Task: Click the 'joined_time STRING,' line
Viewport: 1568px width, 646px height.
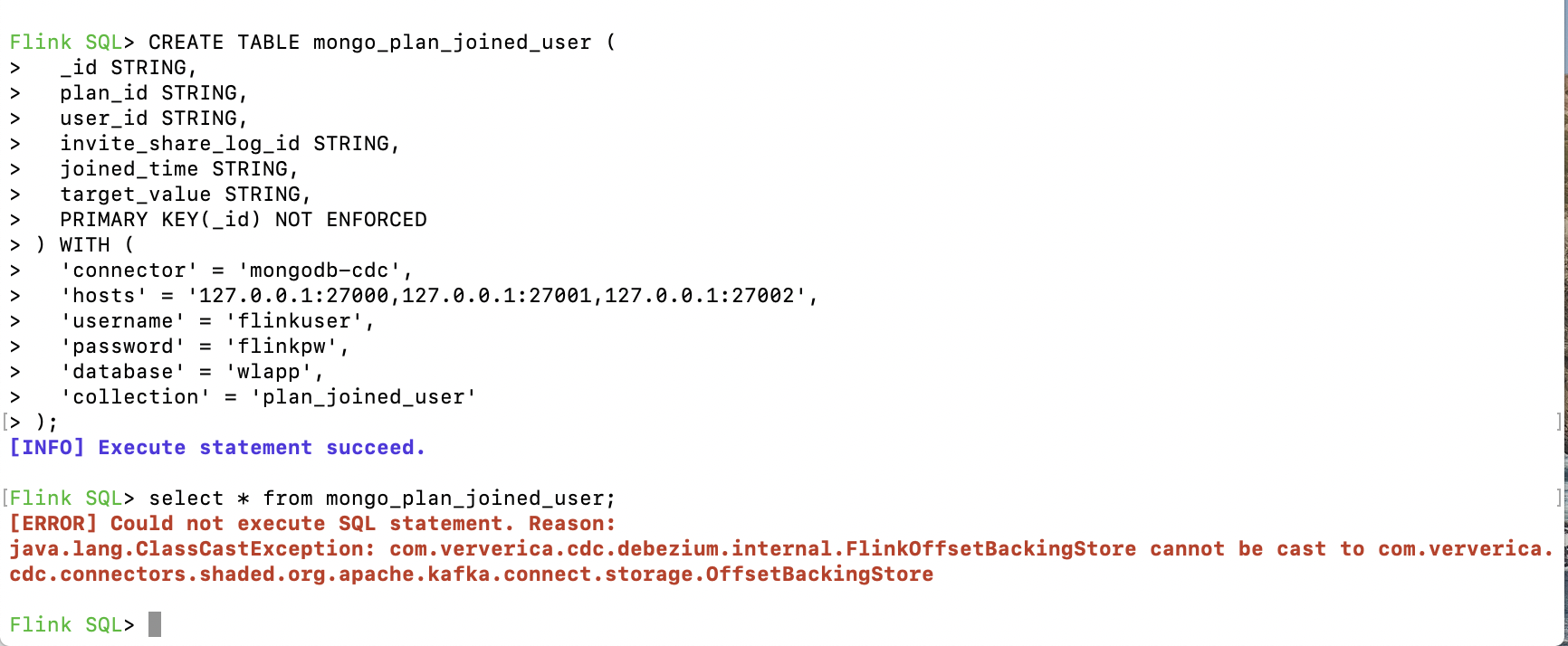Action: coord(179,169)
